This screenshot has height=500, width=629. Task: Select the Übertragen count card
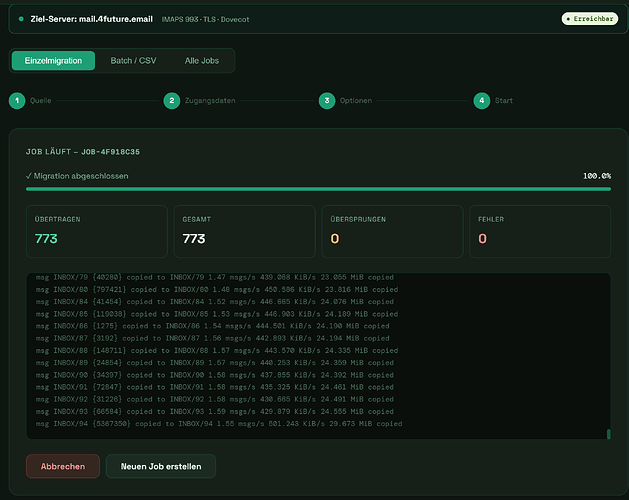click(x=98, y=231)
